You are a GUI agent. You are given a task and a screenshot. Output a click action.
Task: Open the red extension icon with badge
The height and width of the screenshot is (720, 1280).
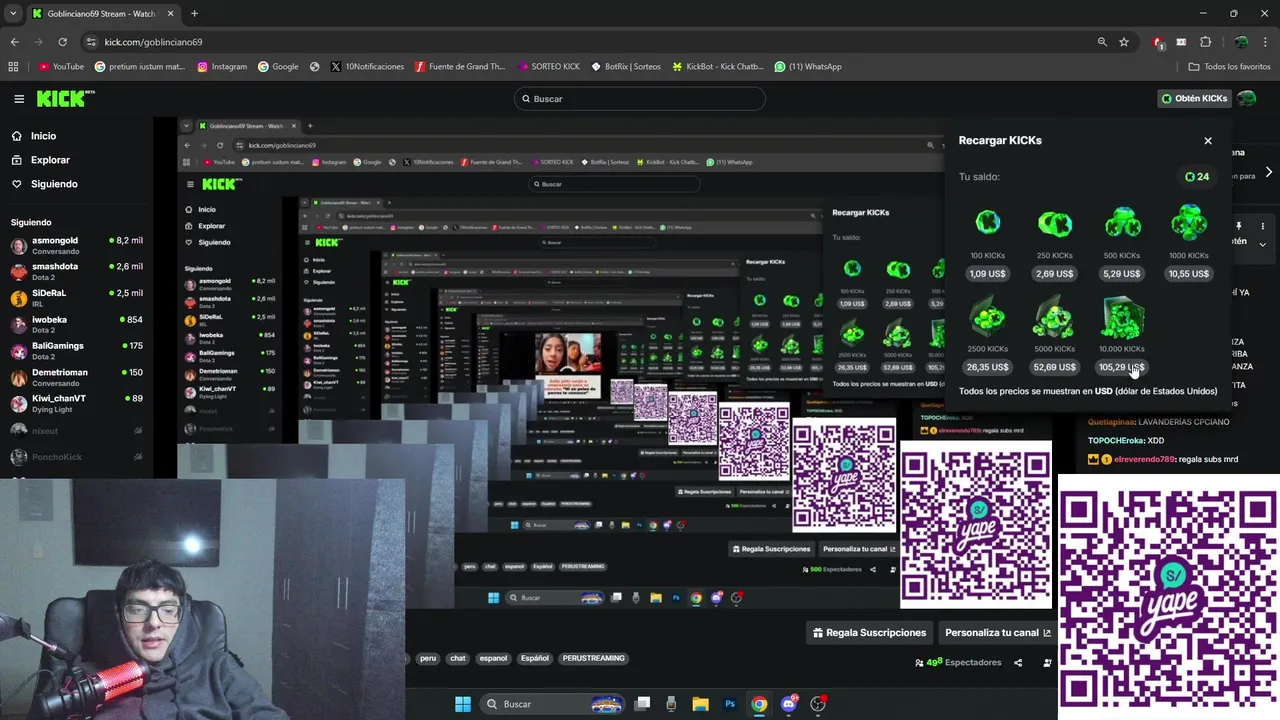pos(1158,42)
